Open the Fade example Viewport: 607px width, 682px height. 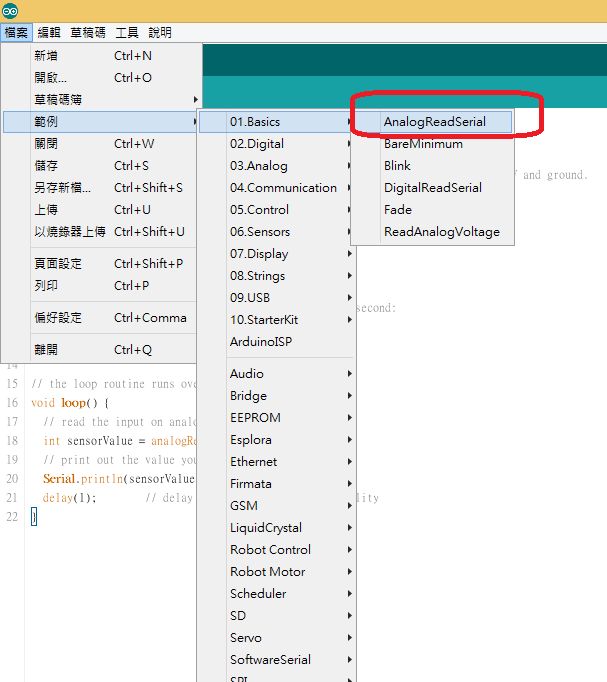point(432,210)
